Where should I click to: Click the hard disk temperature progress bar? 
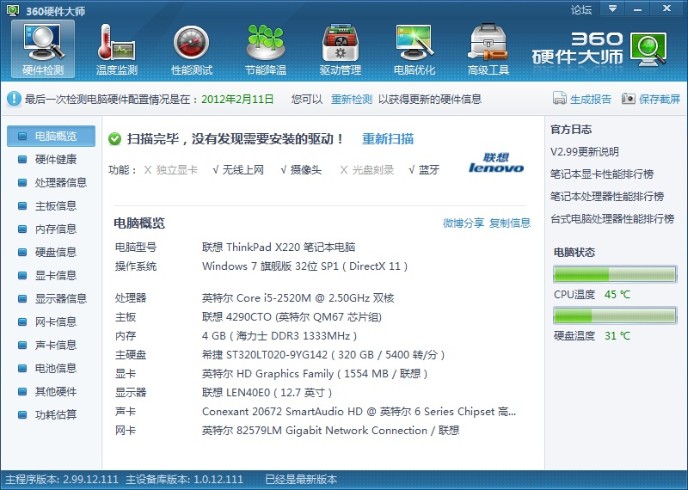click(x=615, y=315)
